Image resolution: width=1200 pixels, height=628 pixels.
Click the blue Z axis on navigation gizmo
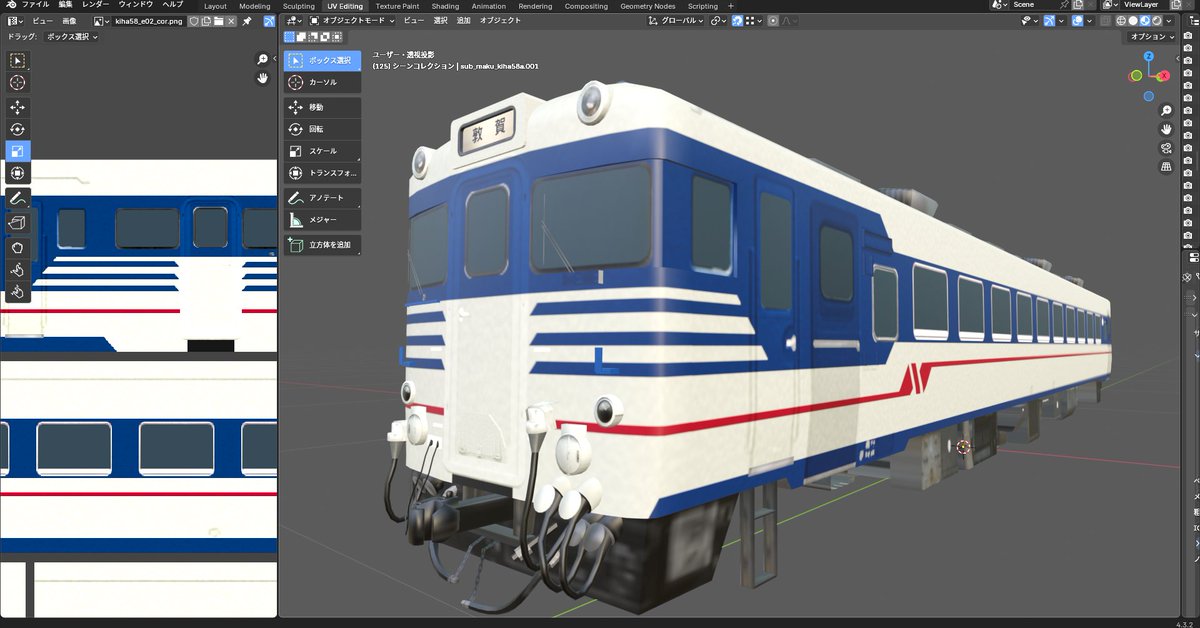tap(1149, 57)
